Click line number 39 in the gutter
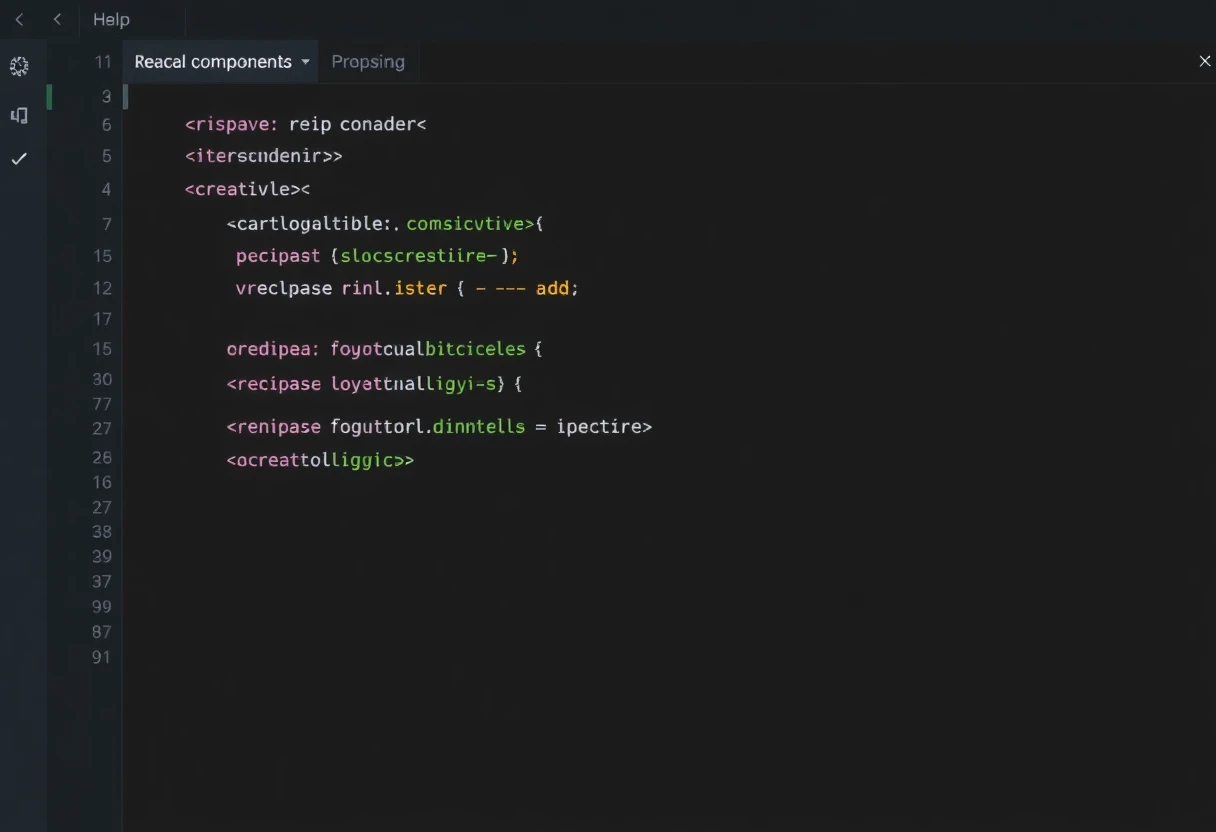The width and height of the screenshot is (1216, 832). [102, 556]
